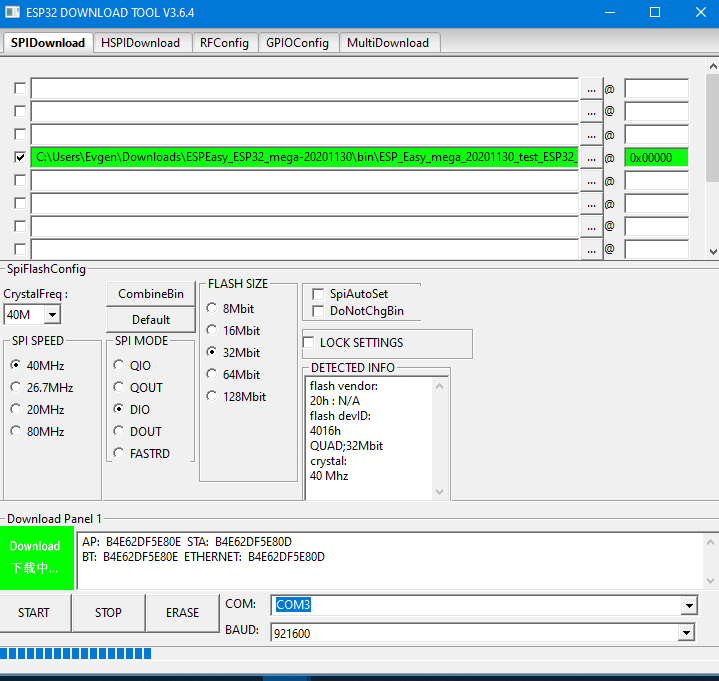The width and height of the screenshot is (719, 681).
Task: Browse for a file in the fifth row
Action: [x=592, y=182]
